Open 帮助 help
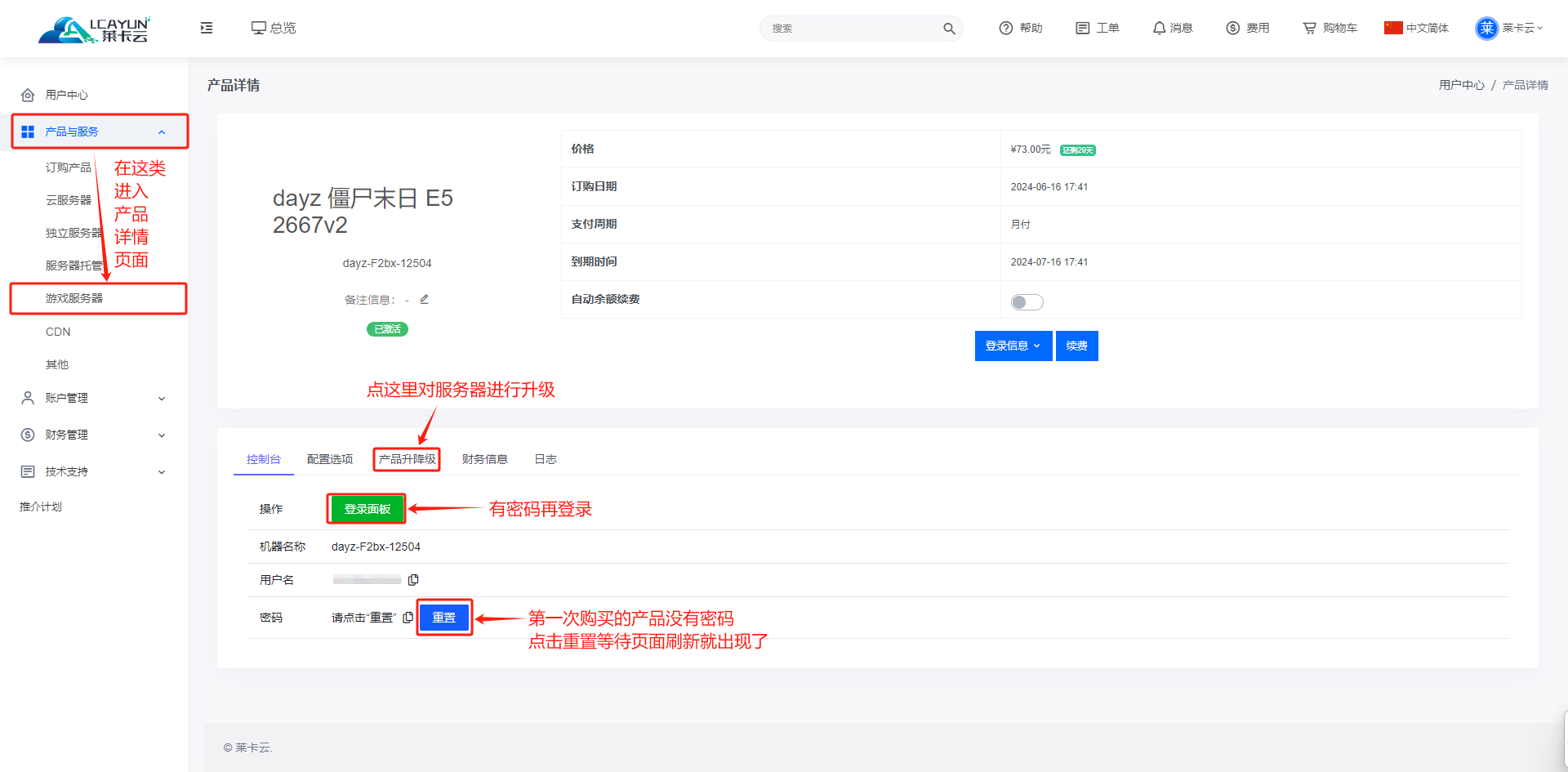 pyautogui.click(x=1021, y=28)
